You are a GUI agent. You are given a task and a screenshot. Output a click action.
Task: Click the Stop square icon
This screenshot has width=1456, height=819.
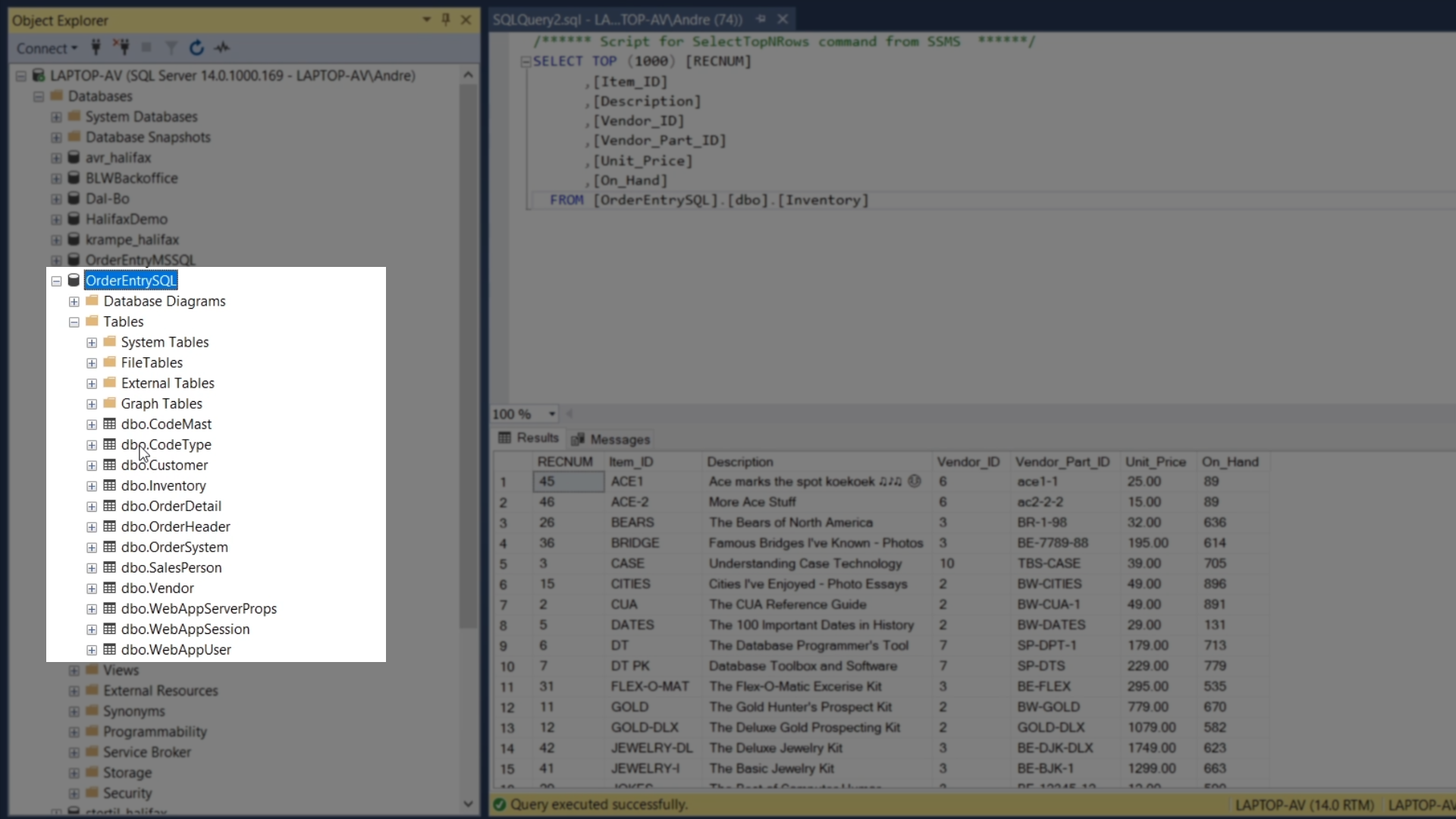pos(146,48)
